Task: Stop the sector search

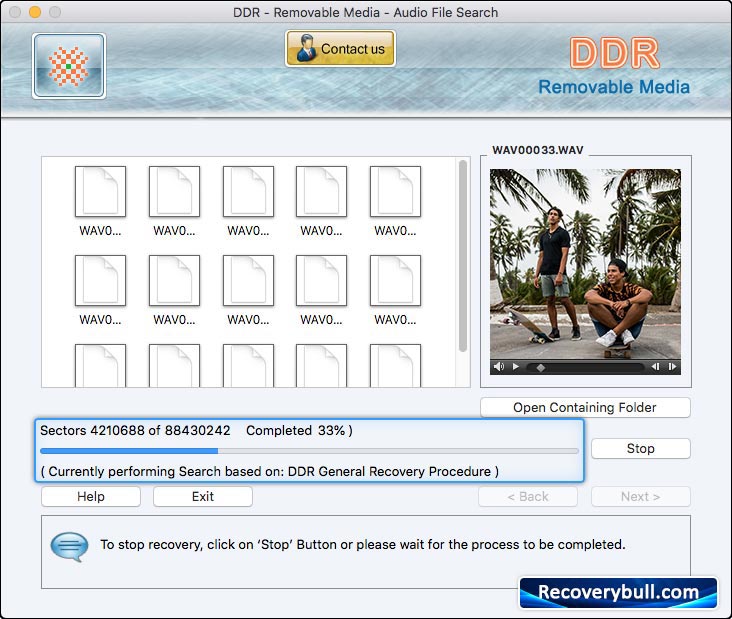Action: point(640,449)
